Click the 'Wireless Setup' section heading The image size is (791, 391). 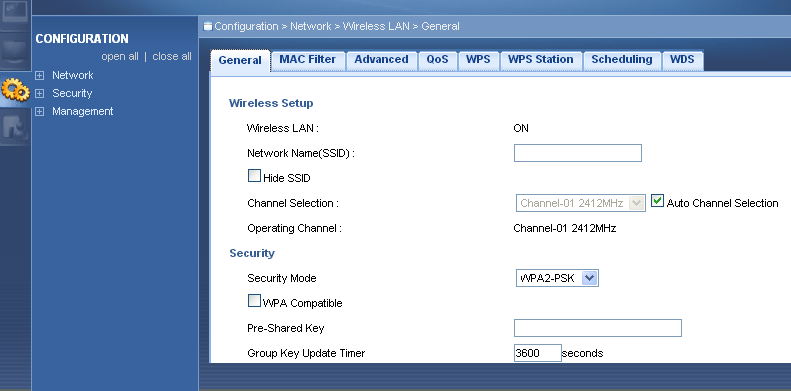coord(271,103)
